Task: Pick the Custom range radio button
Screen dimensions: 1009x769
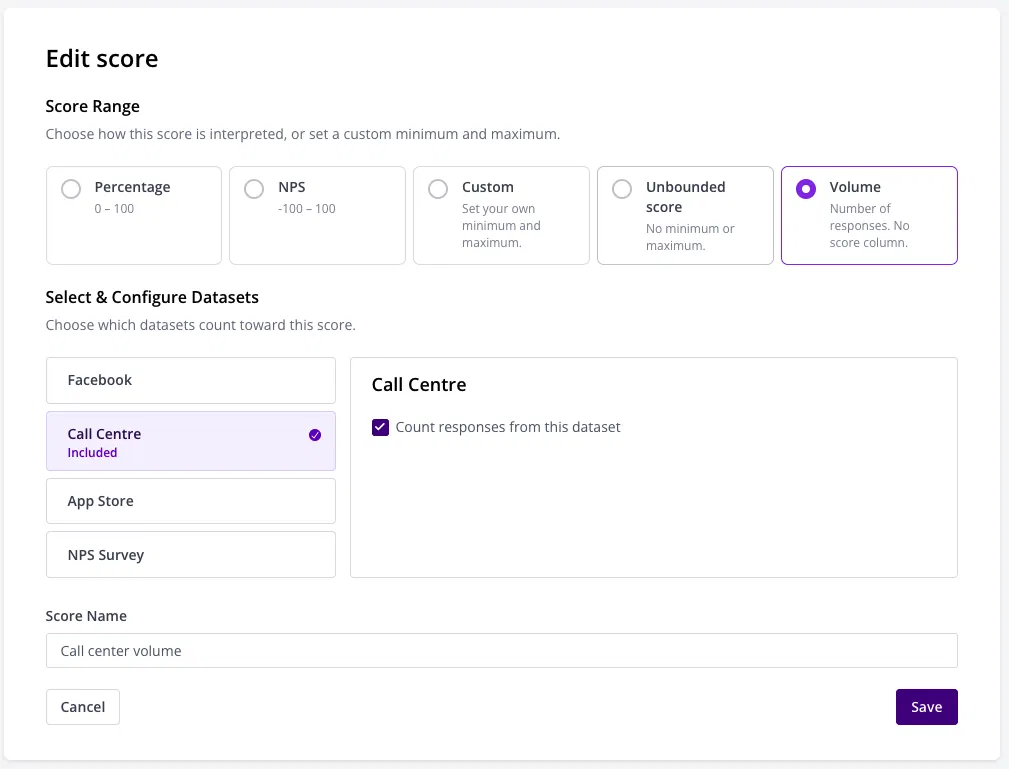Action: coord(438,189)
